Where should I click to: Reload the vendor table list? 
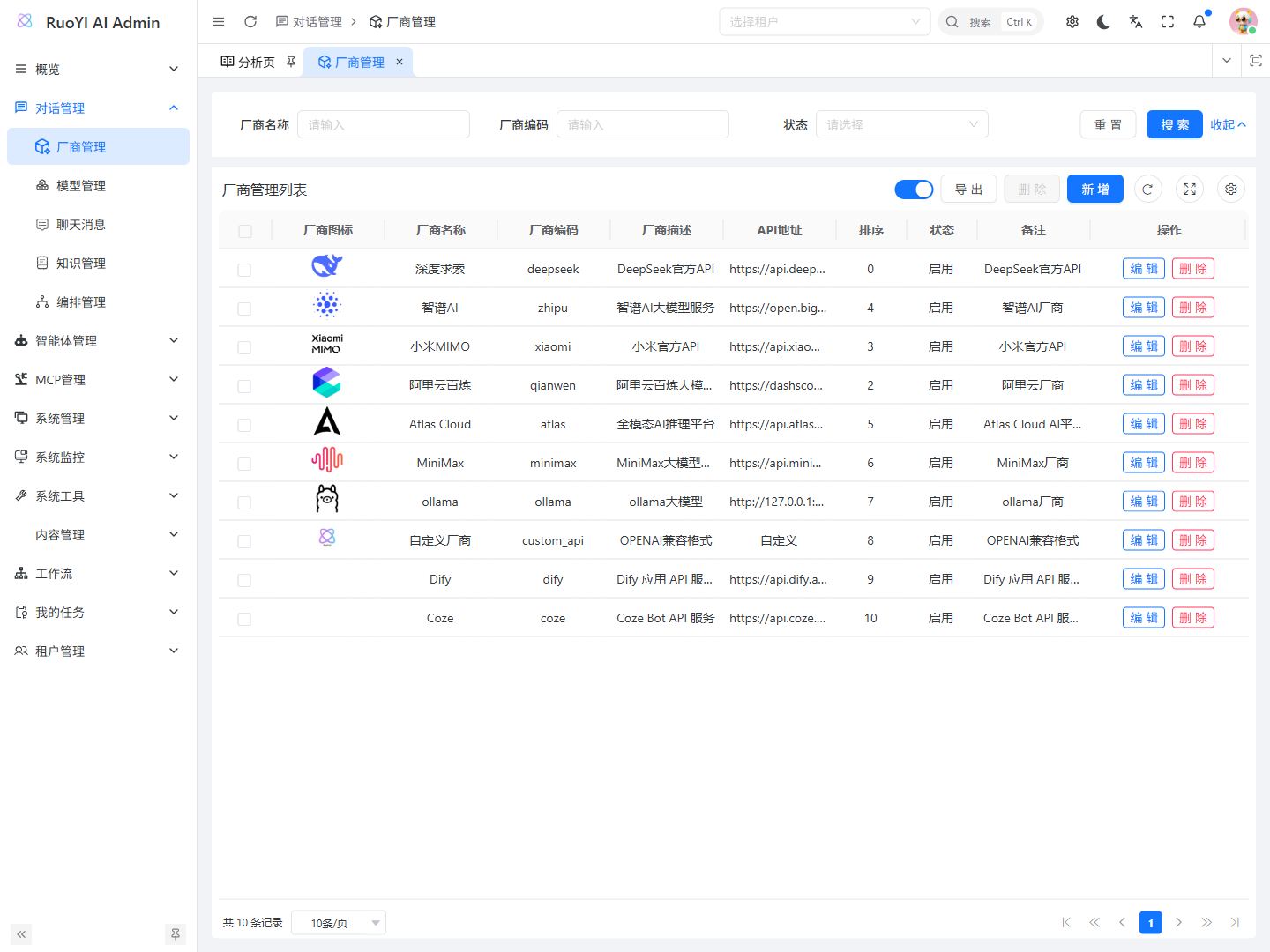point(1147,189)
